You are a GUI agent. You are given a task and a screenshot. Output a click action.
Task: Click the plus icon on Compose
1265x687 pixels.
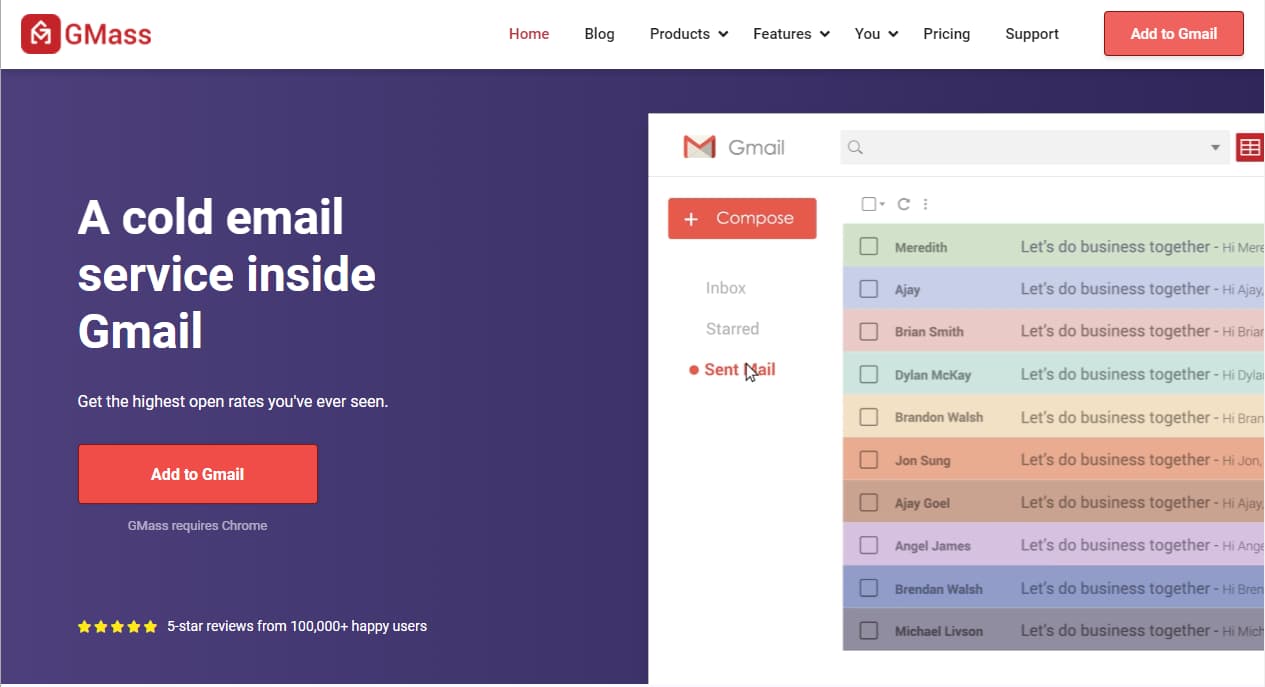pos(691,219)
